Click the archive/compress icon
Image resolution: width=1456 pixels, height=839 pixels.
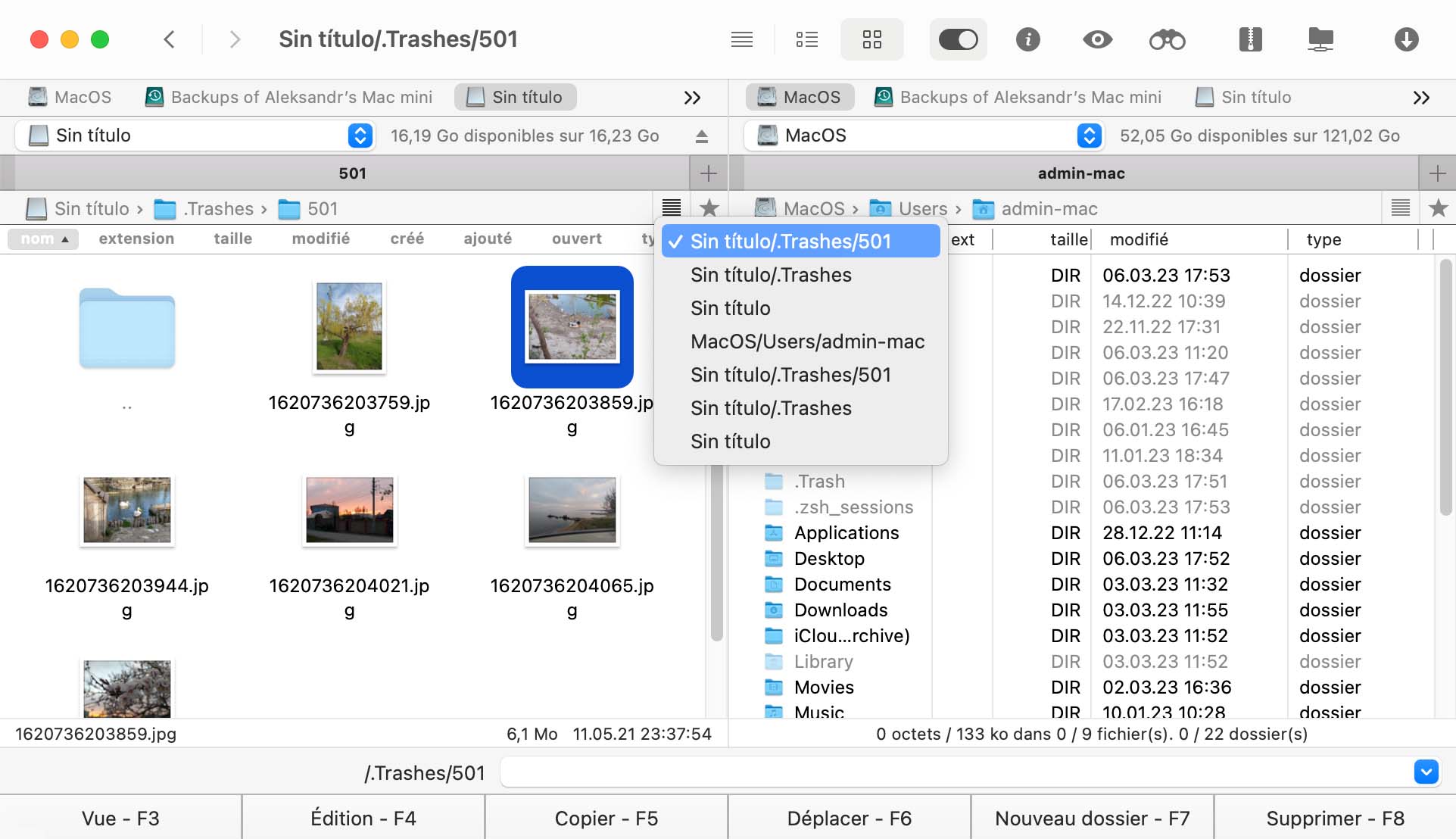point(1252,40)
